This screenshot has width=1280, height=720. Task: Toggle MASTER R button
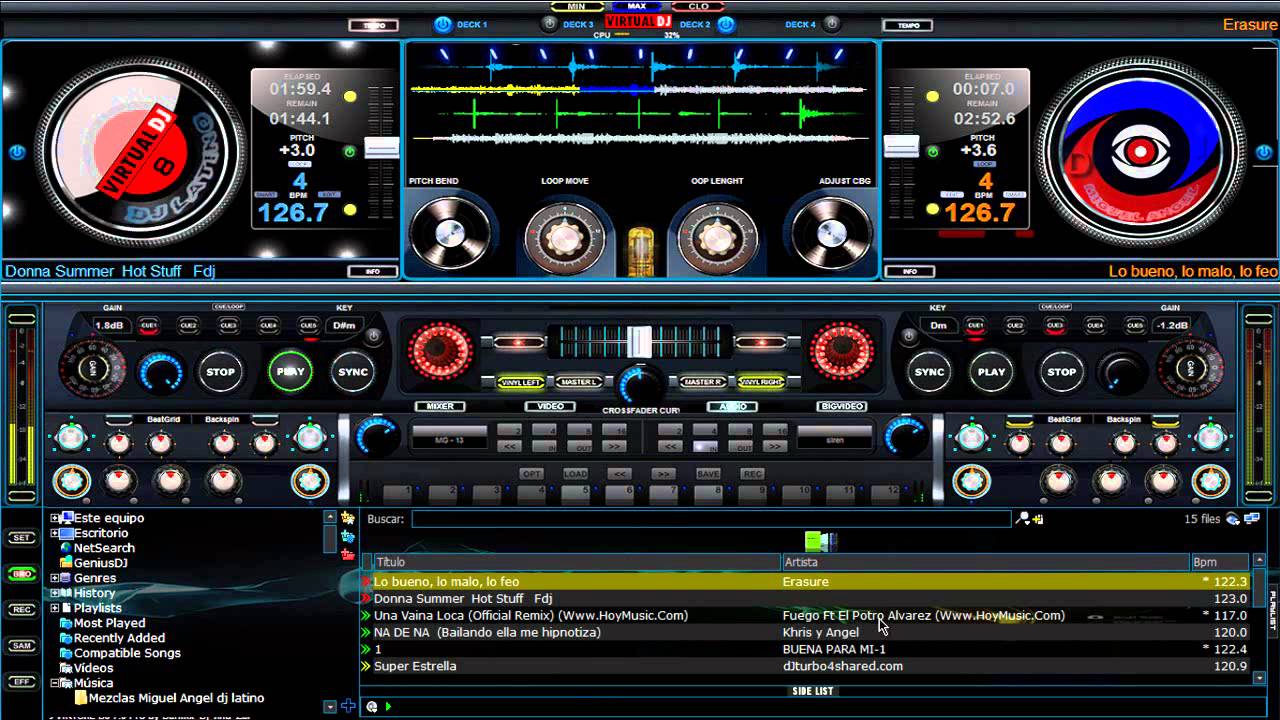coord(702,382)
